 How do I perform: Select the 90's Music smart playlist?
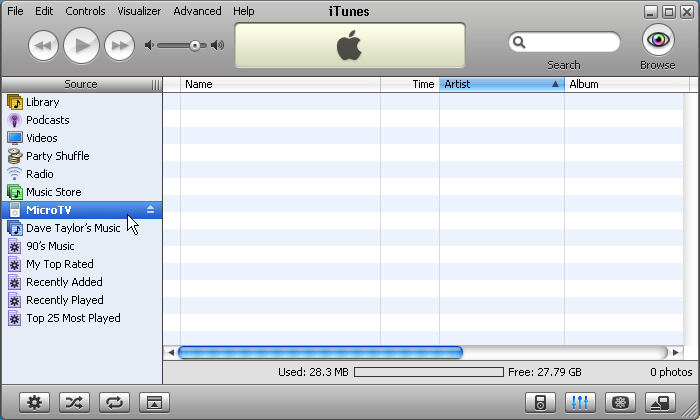(82, 246)
